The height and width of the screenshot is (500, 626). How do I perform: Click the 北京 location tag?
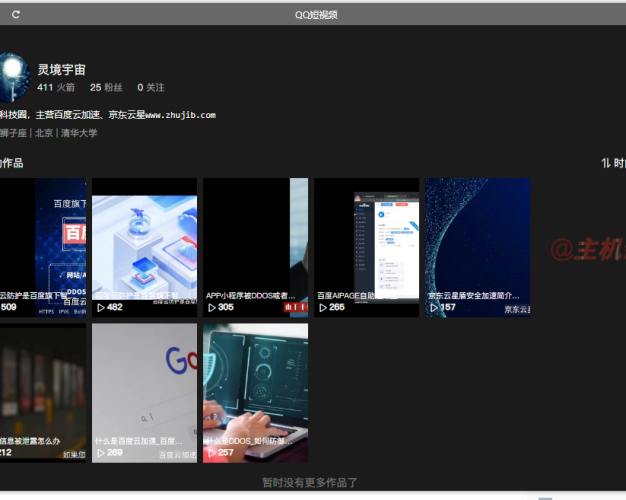click(44, 133)
